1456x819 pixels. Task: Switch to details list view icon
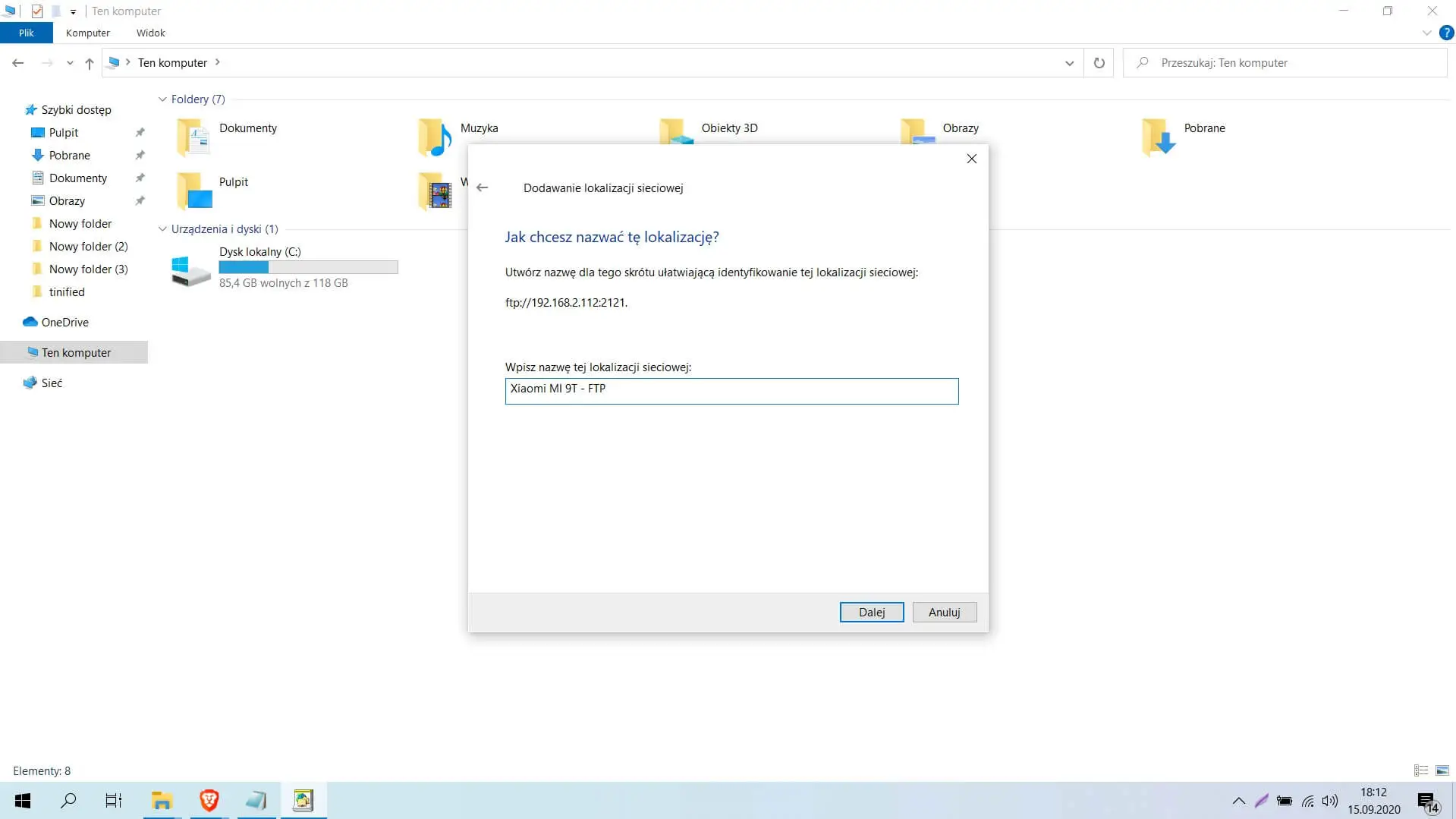pyautogui.click(x=1421, y=770)
